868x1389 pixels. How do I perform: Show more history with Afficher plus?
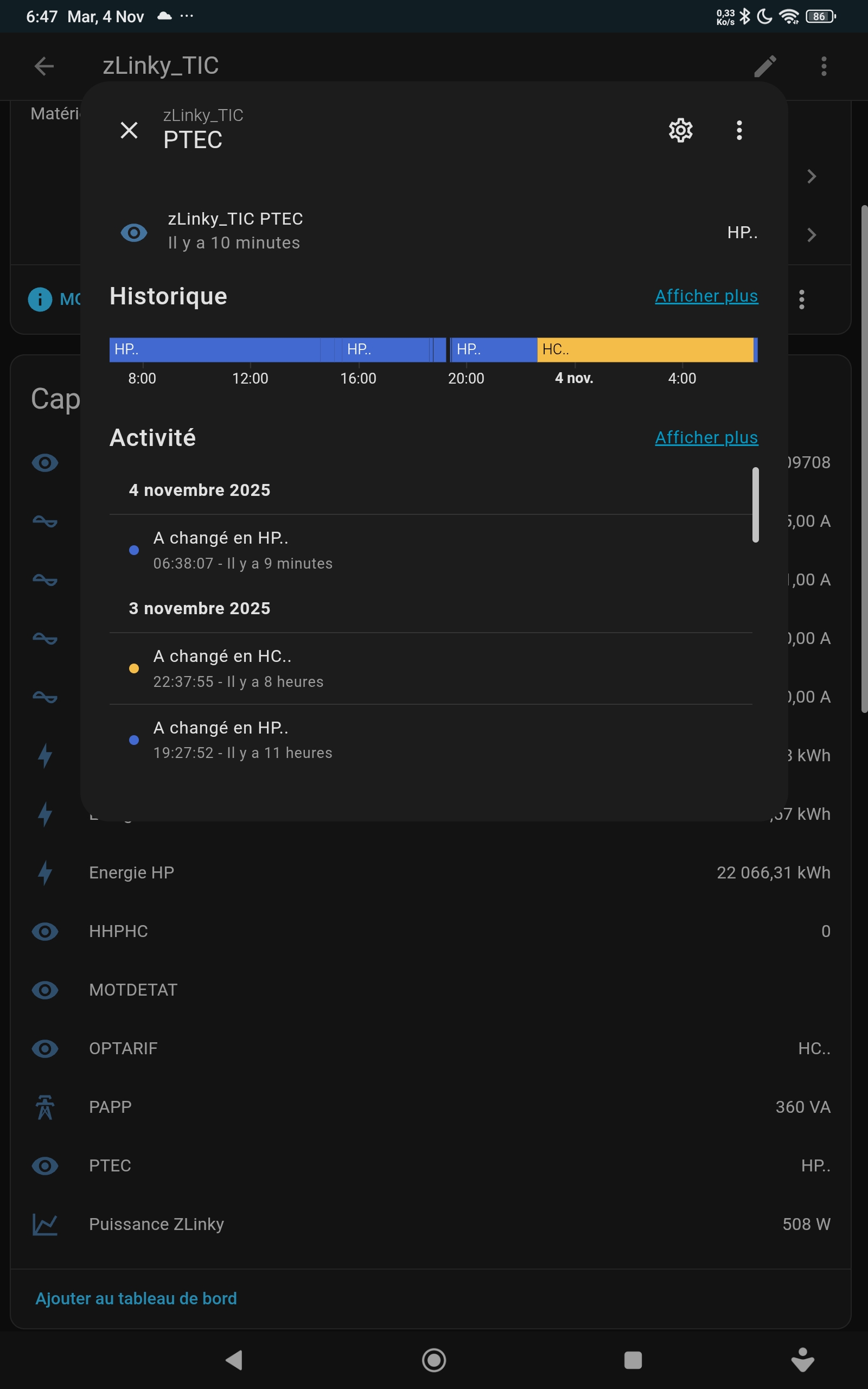pyautogui.click(x=706, y=296)
